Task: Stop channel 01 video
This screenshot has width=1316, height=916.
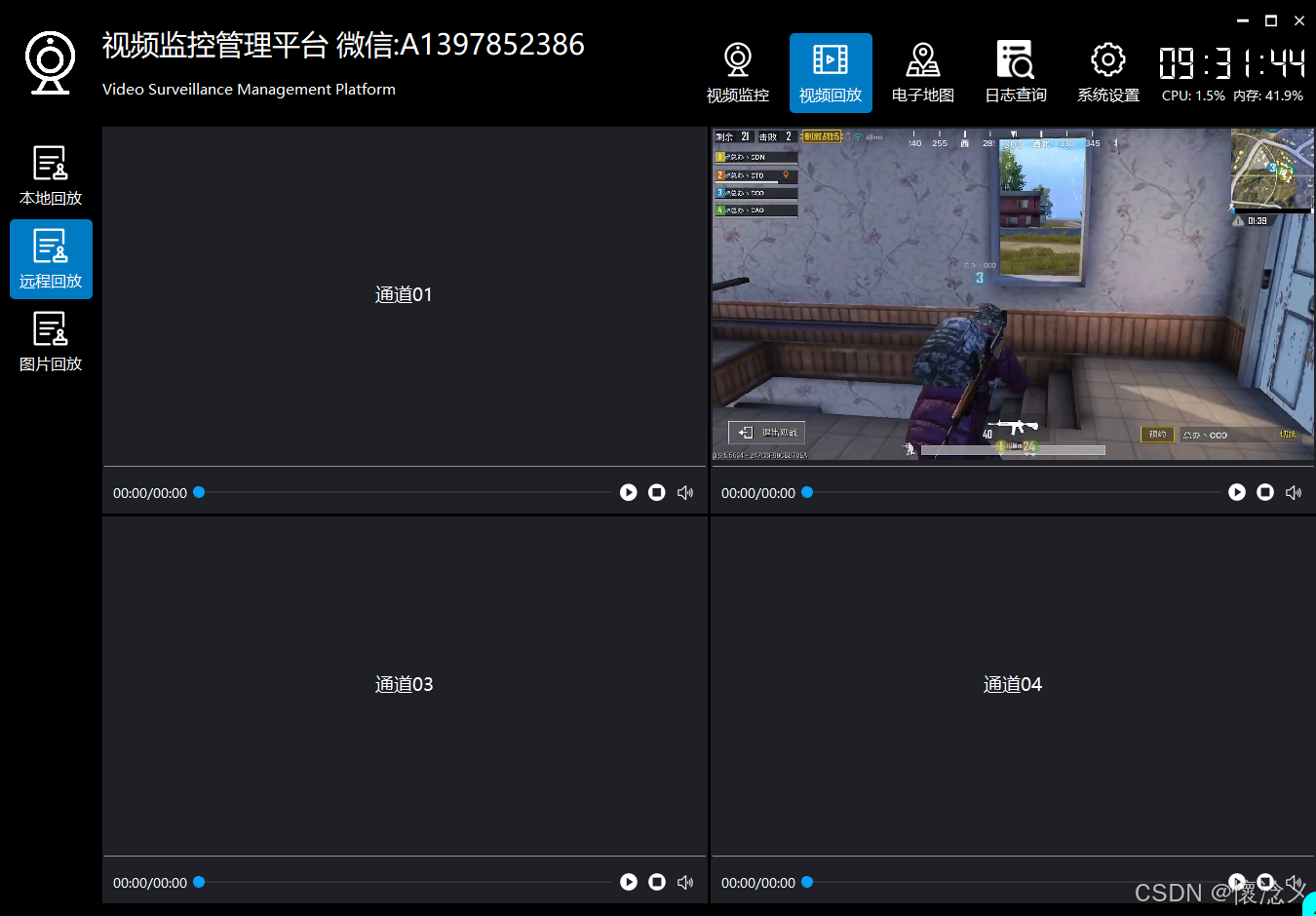Action: [657, 493]
